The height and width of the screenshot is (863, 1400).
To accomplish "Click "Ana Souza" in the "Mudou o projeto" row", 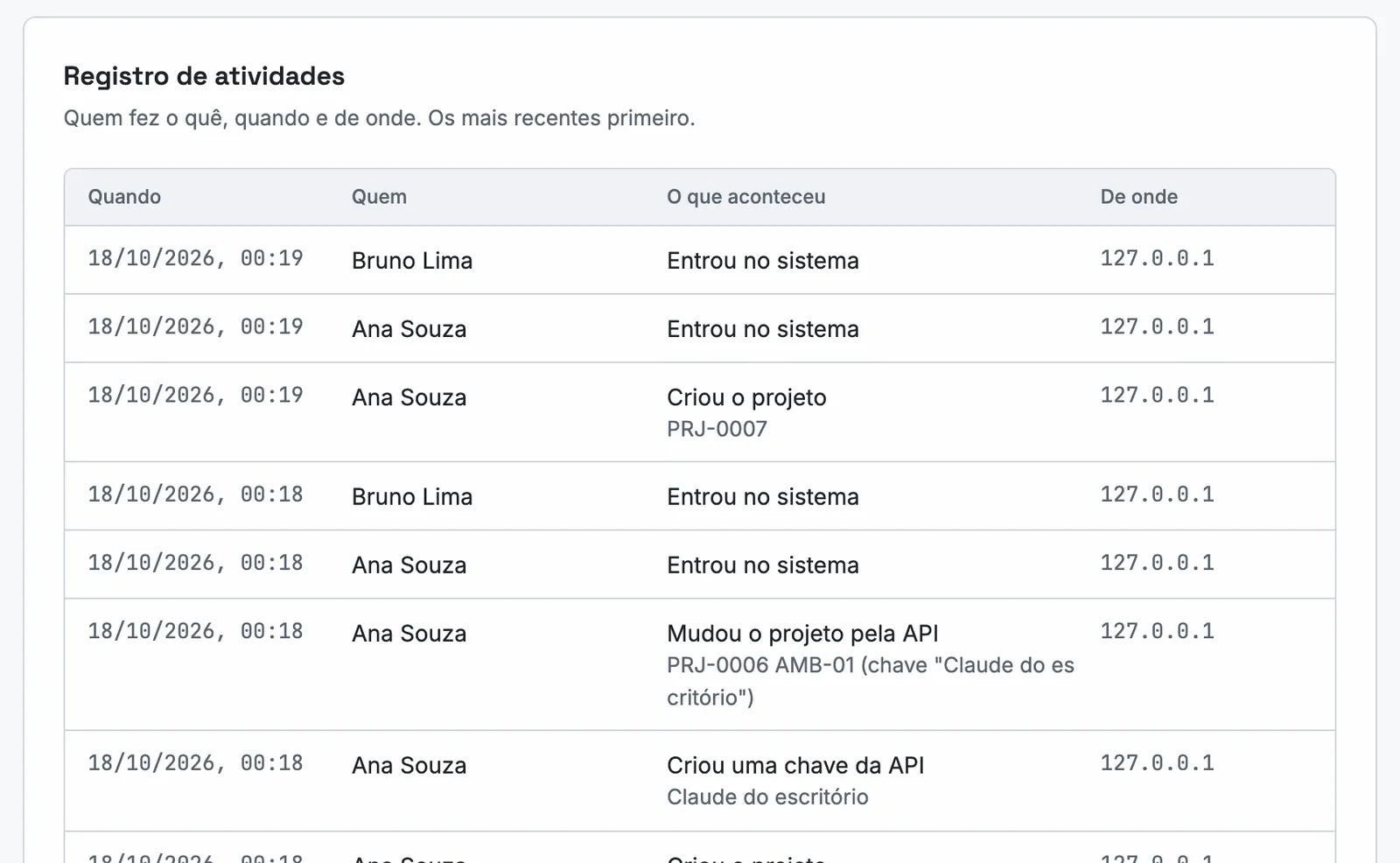I will [409, 634].
